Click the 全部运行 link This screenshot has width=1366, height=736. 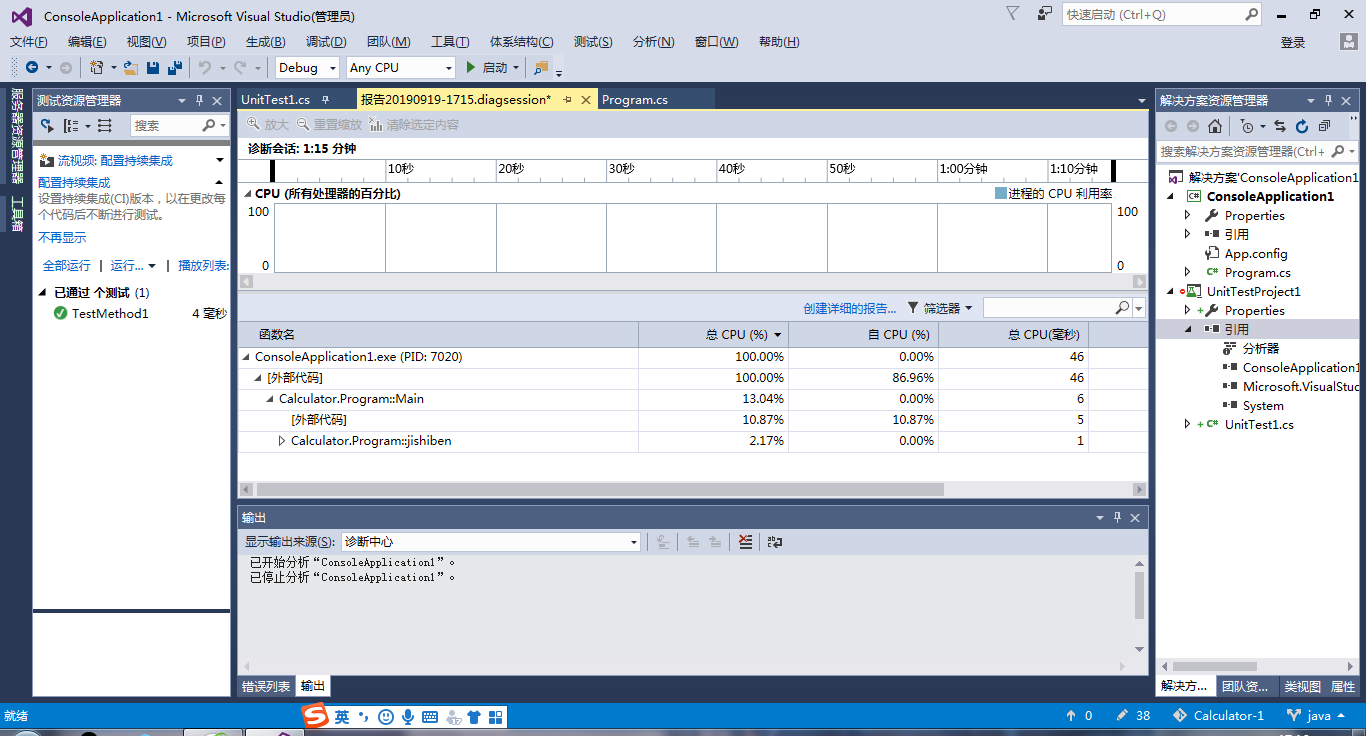[x=66, y=265]
